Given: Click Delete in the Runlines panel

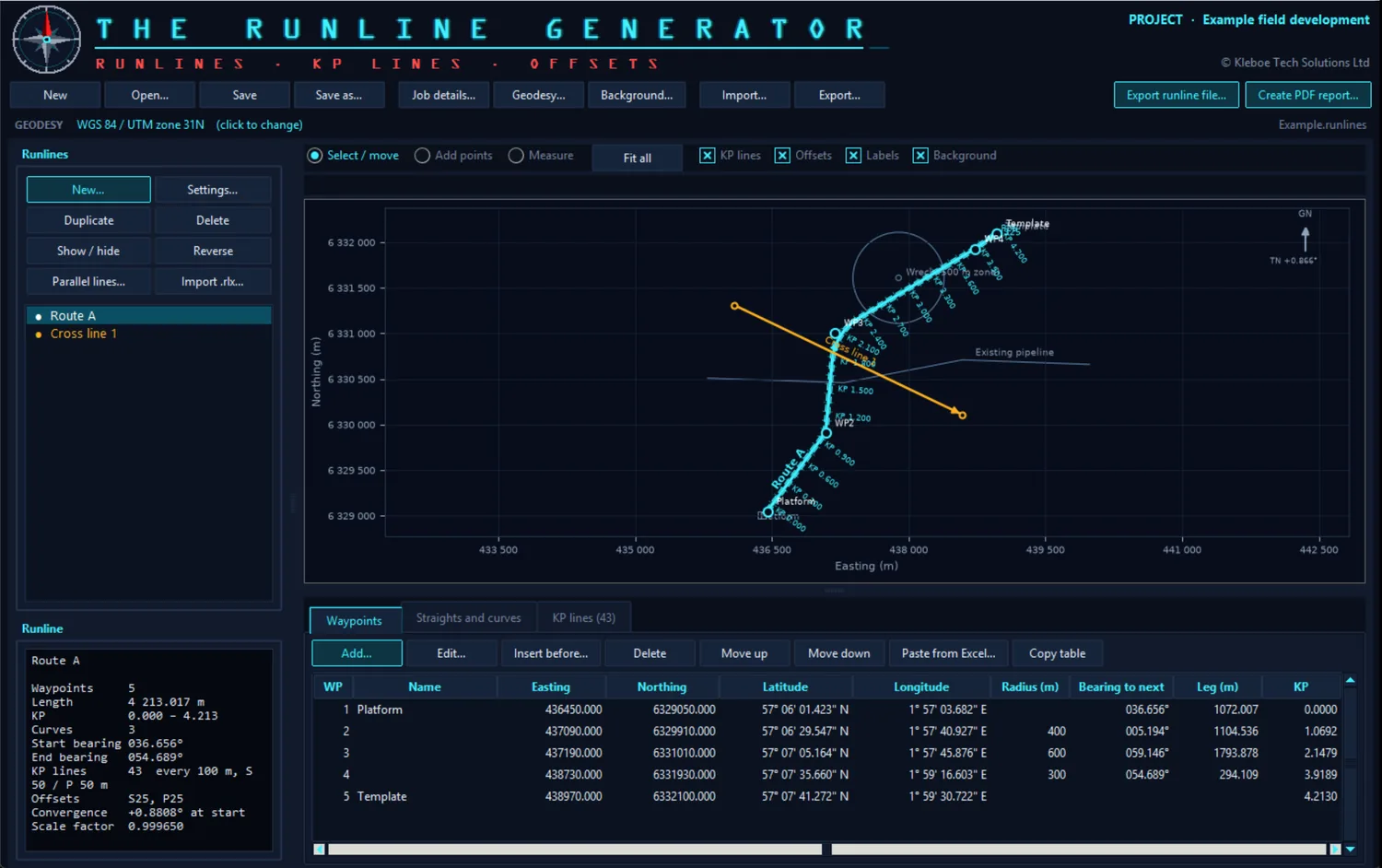Looking at the screenshot, I should tap(213, 220).
